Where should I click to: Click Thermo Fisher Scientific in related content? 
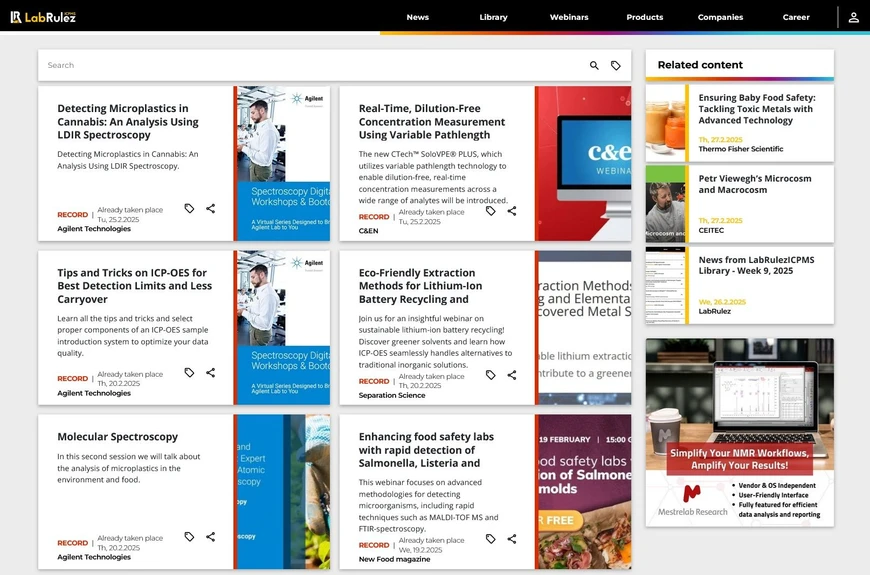click(x=741, y=149)
